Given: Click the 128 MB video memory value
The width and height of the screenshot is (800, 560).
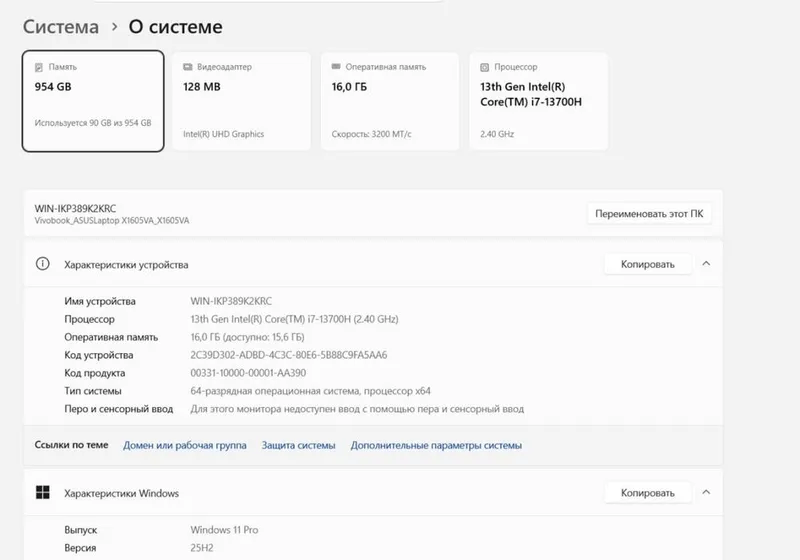Looking at the screenshot, I should click(202, 87).
